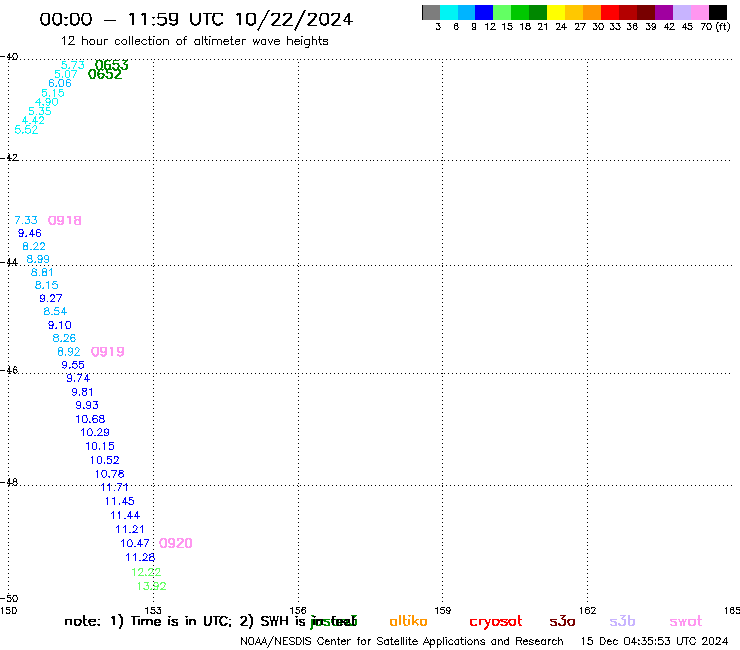Click the wave height value 9.81
Viewport: 740px width, 650px height.
82,392
